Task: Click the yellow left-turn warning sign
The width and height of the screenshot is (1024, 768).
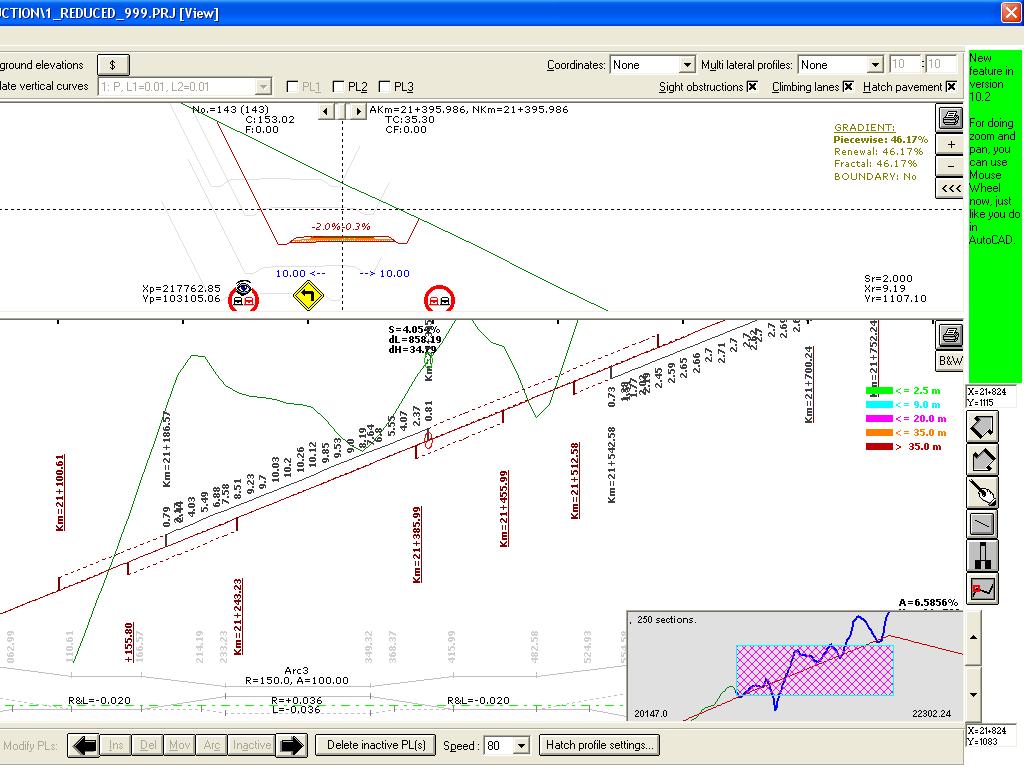Action: tap(308, 296)
